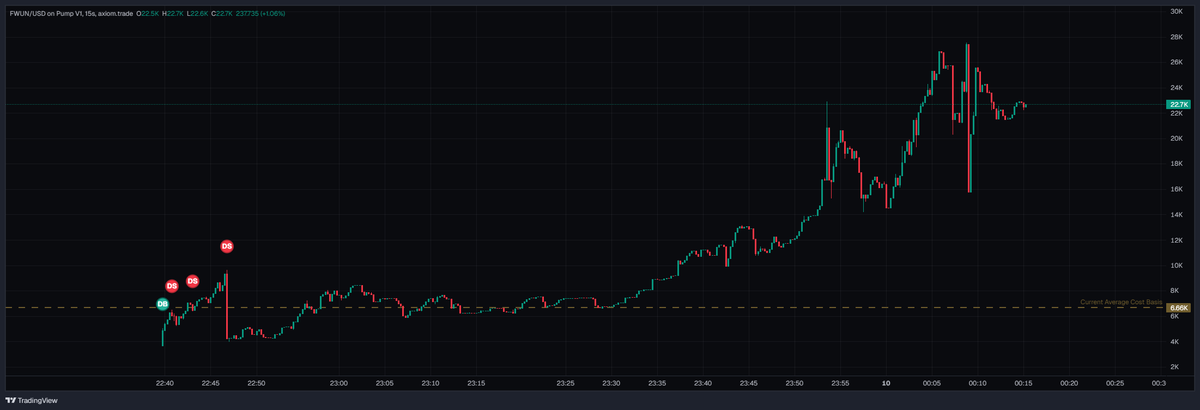Click the 23:35 time axis label
This screenshot has height=410, width=1200.
pyautogui.click(x=657, y=383)
